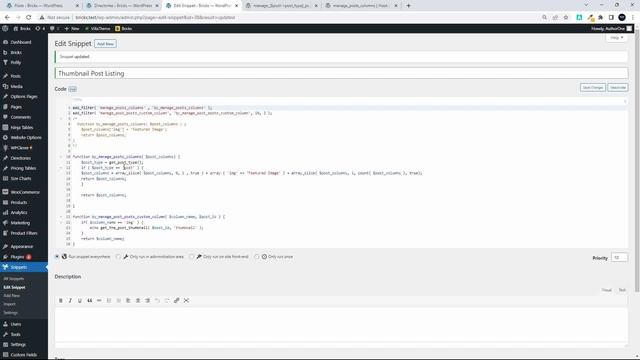Select Only run once radio
Screen dimensions: 640x360
point(257,257)
